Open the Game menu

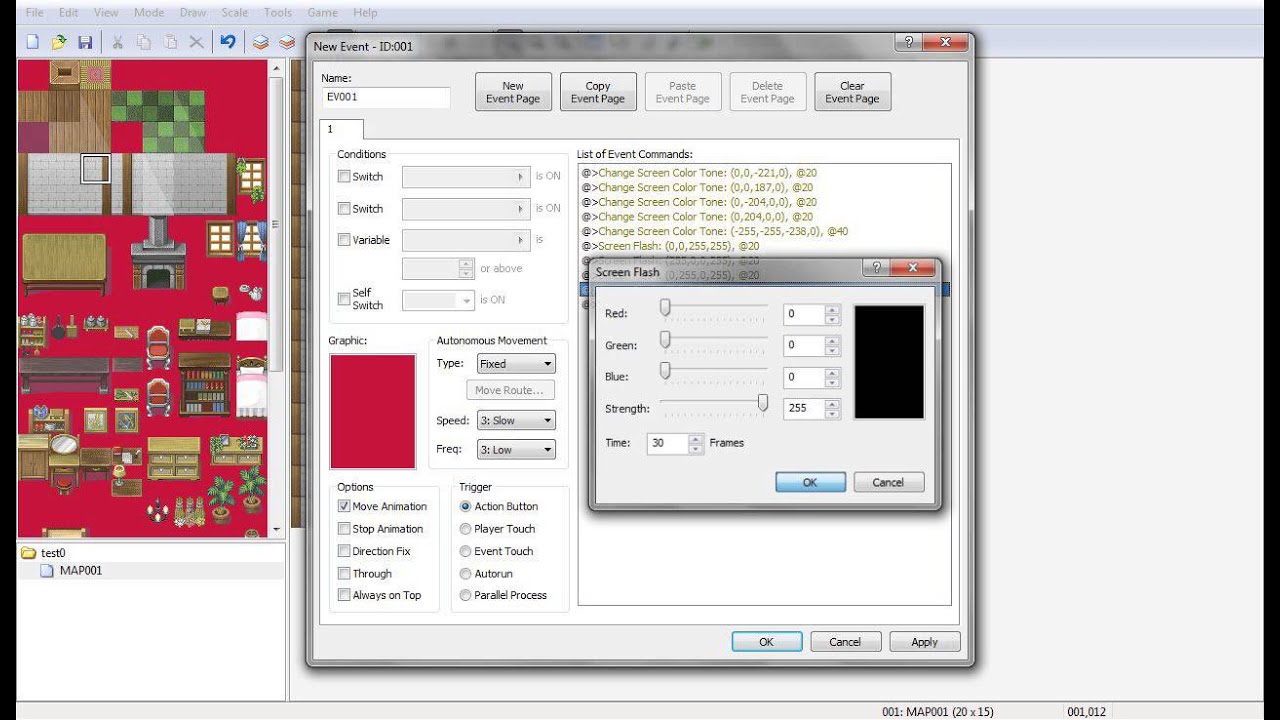[322, 13]
